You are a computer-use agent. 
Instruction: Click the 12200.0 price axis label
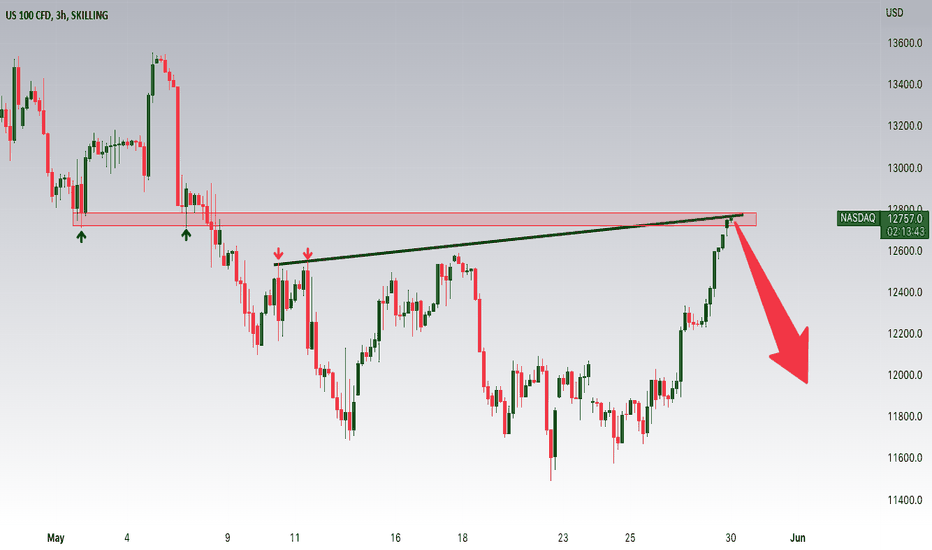click(x=905, y=334)
